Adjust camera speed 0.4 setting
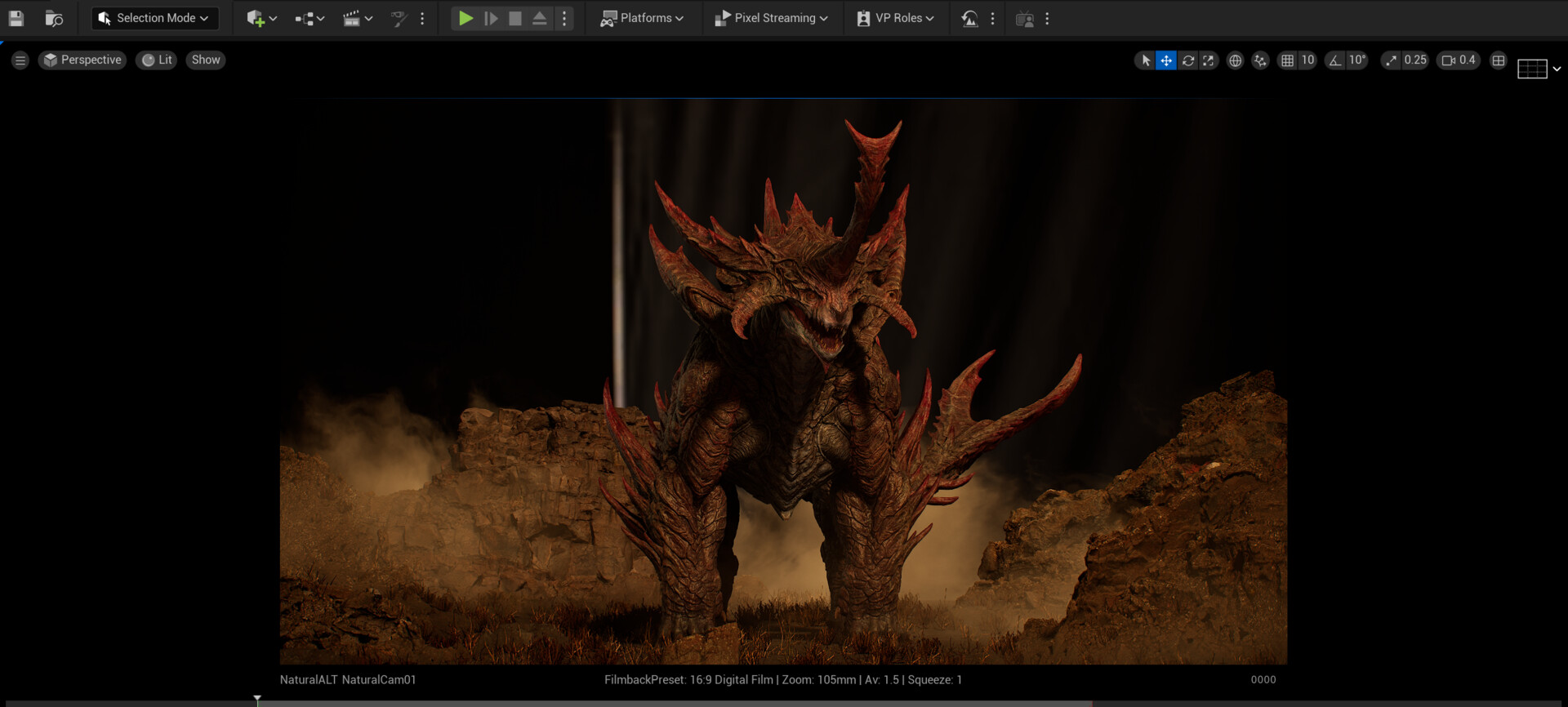Image resolution: width=1568 pixels, height=707 pixels. tap(1459, 60)
